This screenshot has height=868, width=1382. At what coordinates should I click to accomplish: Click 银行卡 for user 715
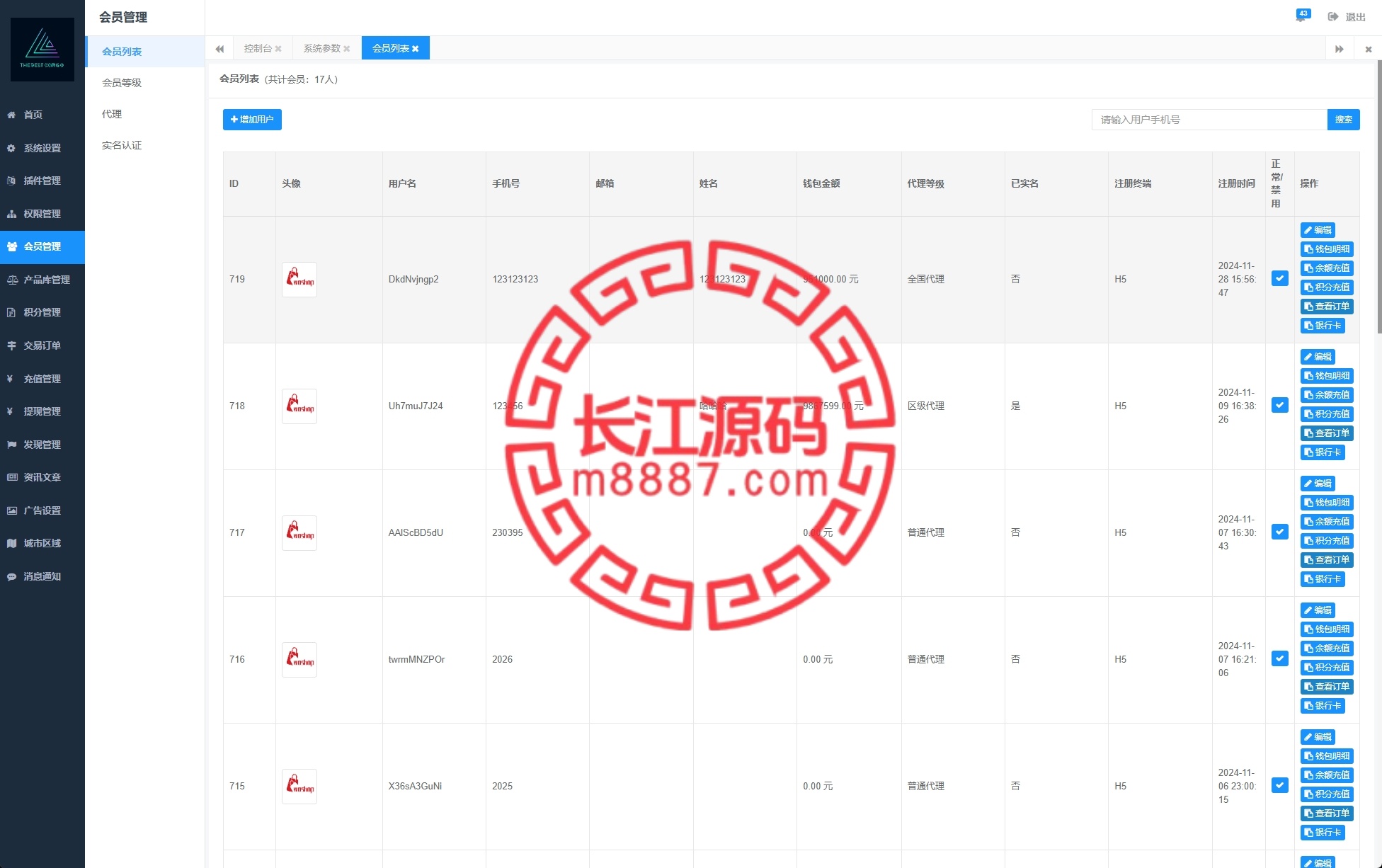[1323, 833]
